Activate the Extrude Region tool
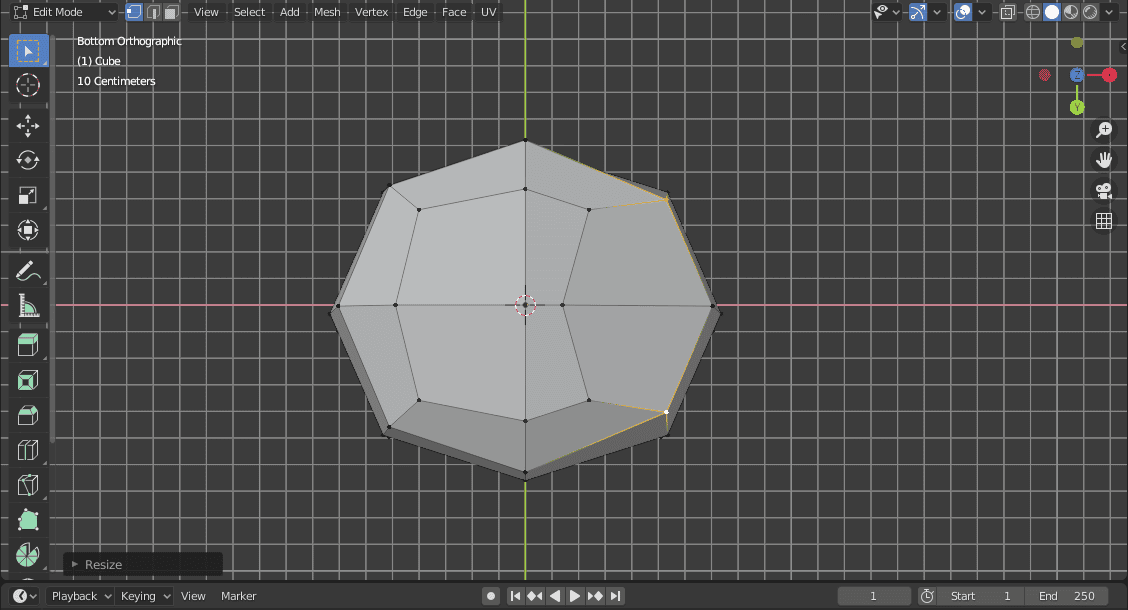This screenshot has height=610, width=1128. coord(28,344)
